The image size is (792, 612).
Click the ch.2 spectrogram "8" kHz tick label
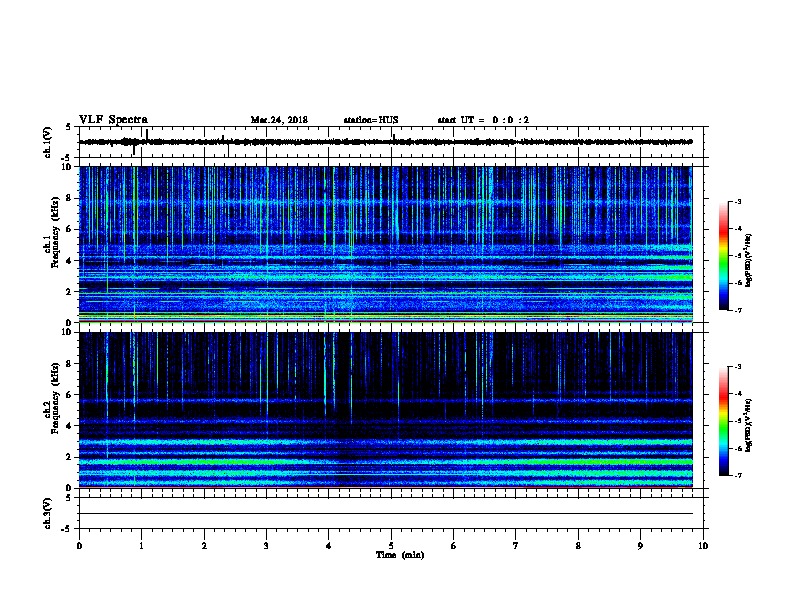(x=71, y=364)
